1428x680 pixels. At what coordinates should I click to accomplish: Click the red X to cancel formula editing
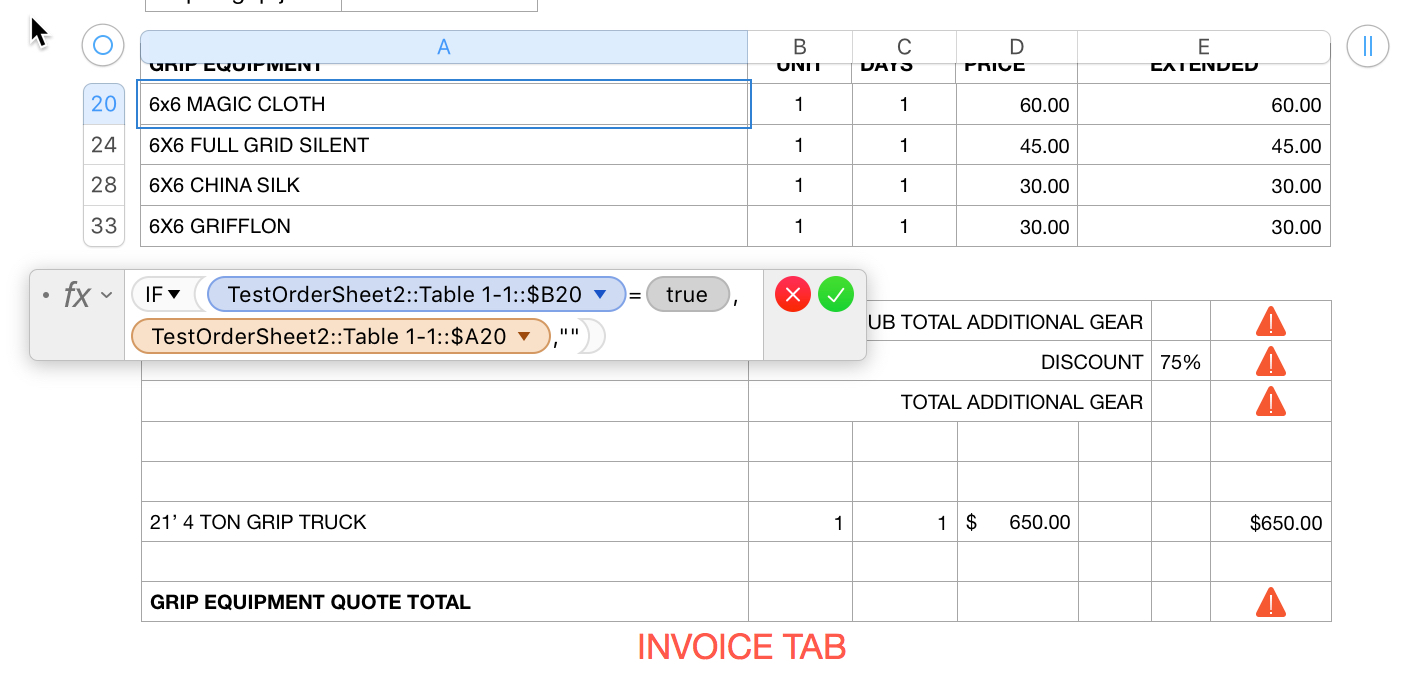coord(792,294)
